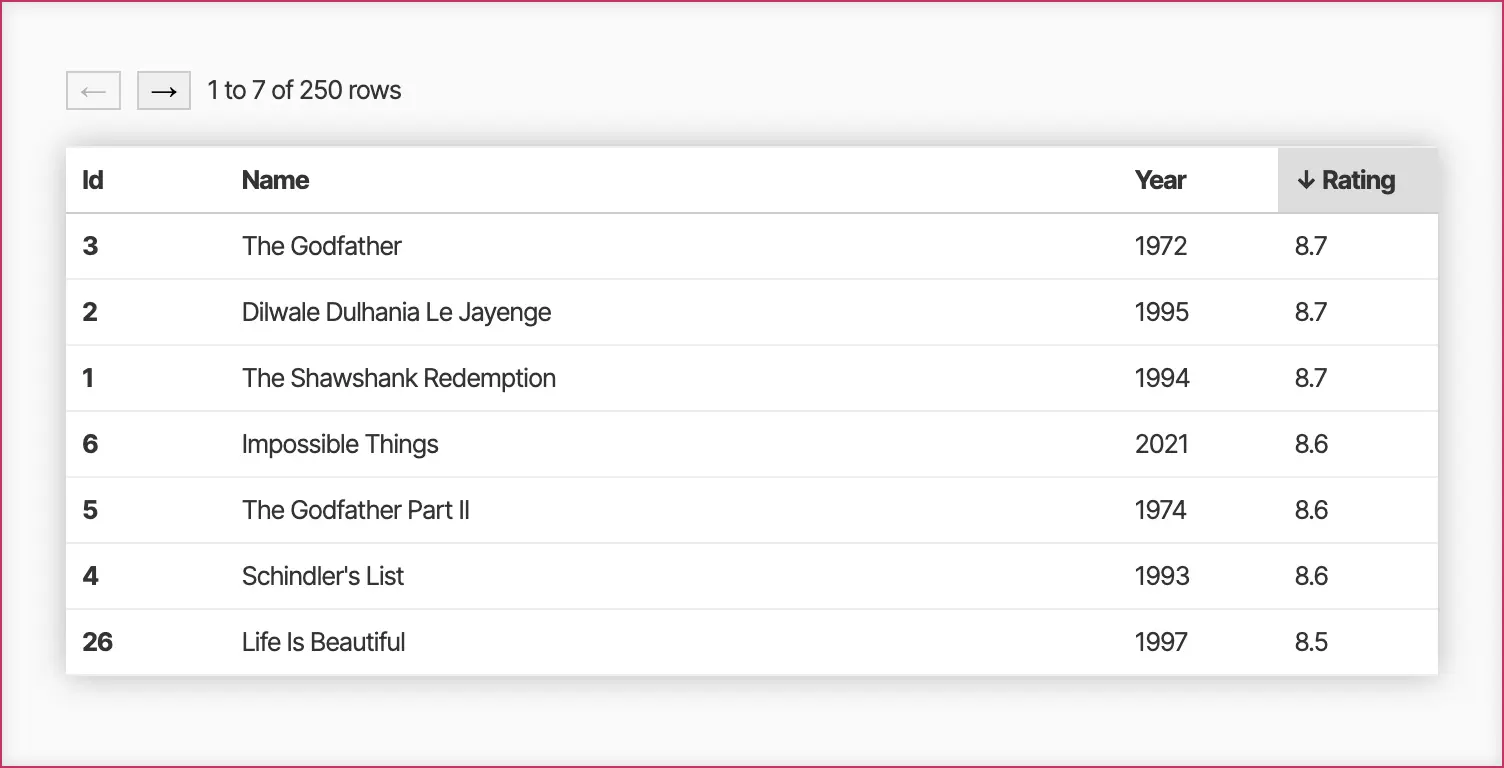Select The Shawshank Redemption row
The image size is (1504, 768).
(x=398, y=379)
